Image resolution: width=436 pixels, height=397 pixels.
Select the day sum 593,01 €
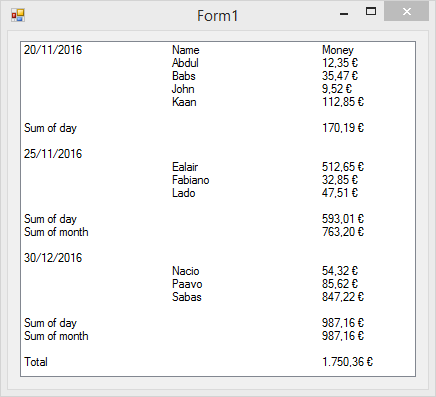tap(343, 219)
